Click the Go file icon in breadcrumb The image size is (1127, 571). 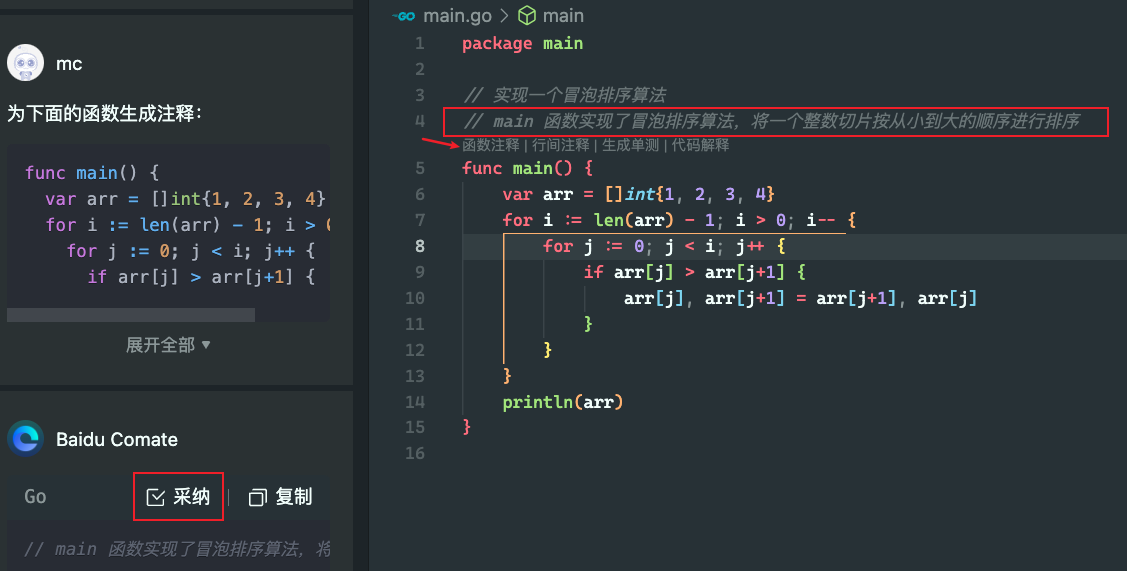tap(405, 16)
